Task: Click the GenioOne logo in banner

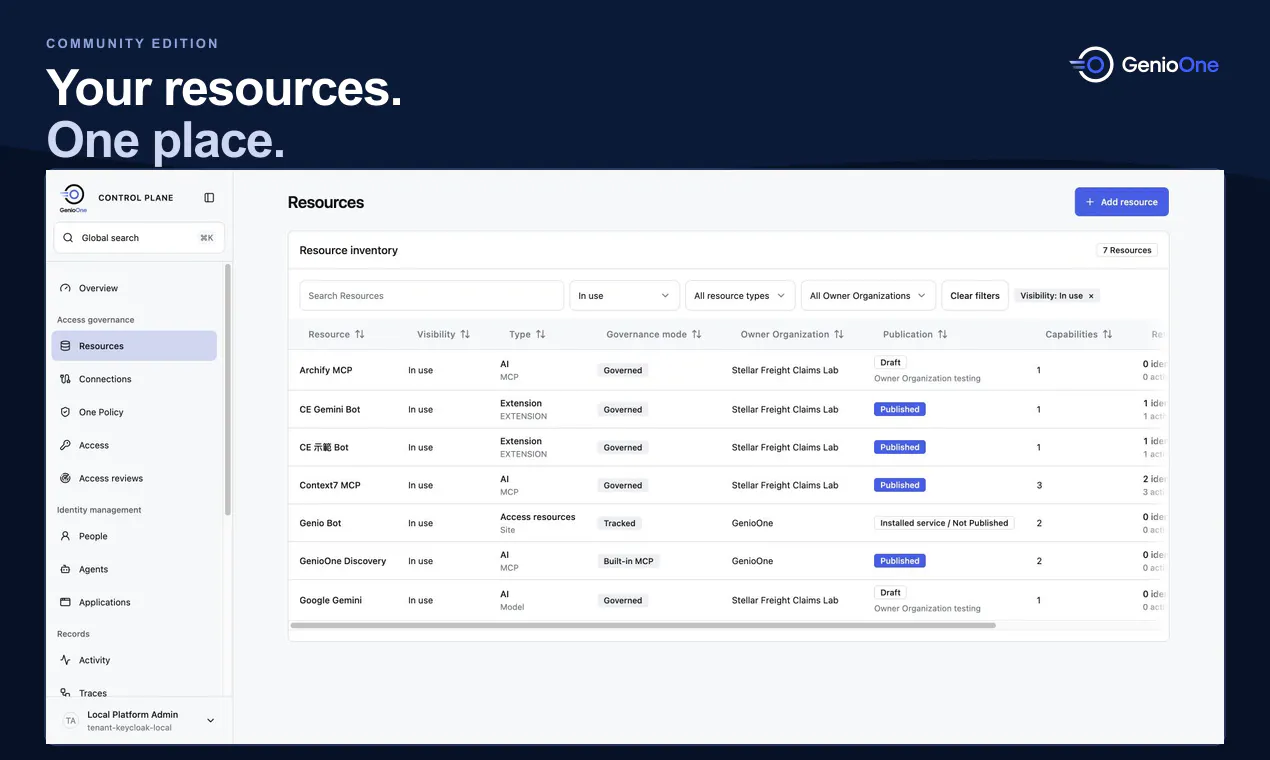Action: [1144, 65]
